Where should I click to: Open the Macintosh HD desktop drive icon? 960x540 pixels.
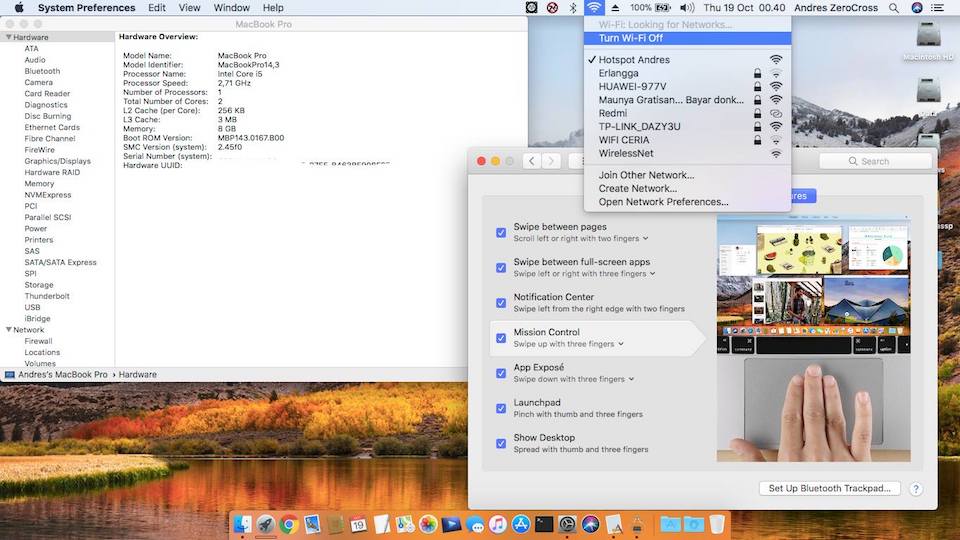coord(928,40)
